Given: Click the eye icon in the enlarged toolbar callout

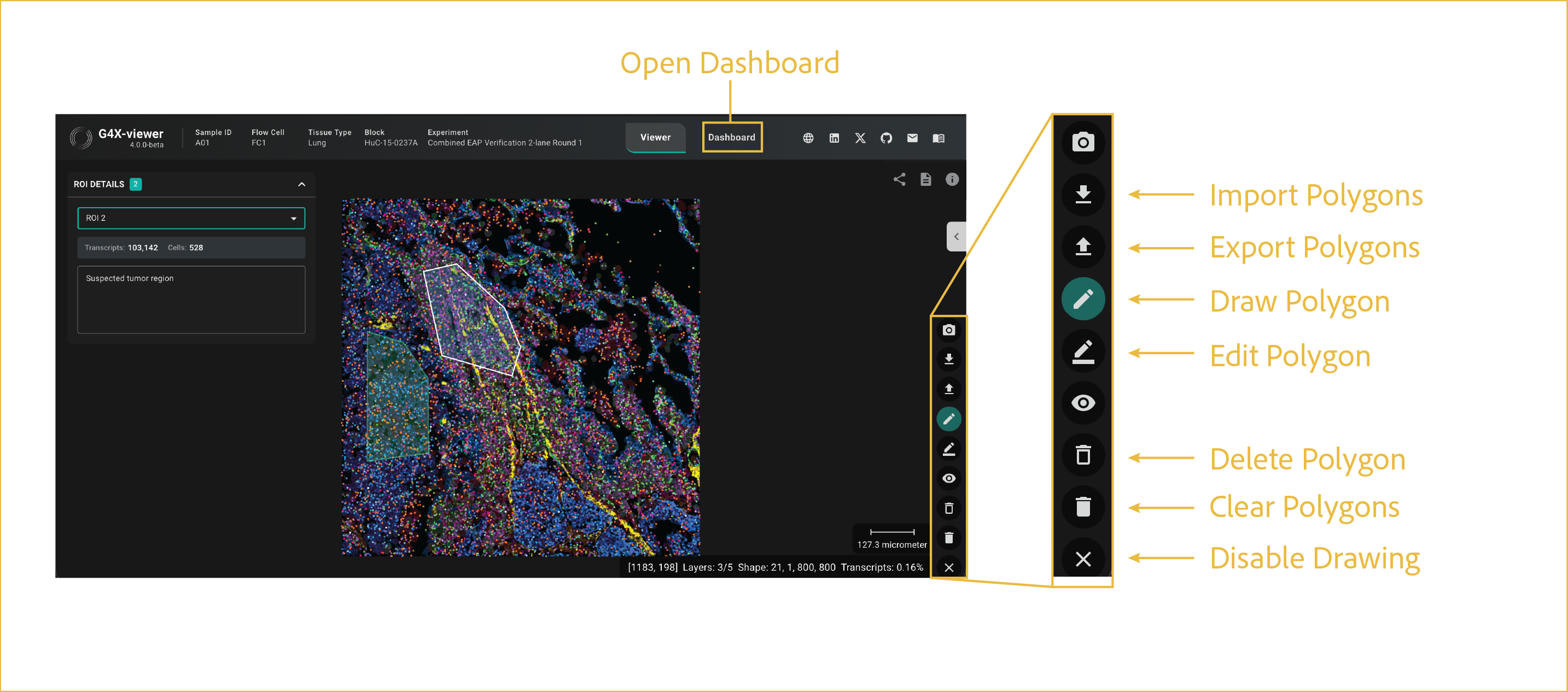Looking at the screenshot, I should coord(1083,403).
